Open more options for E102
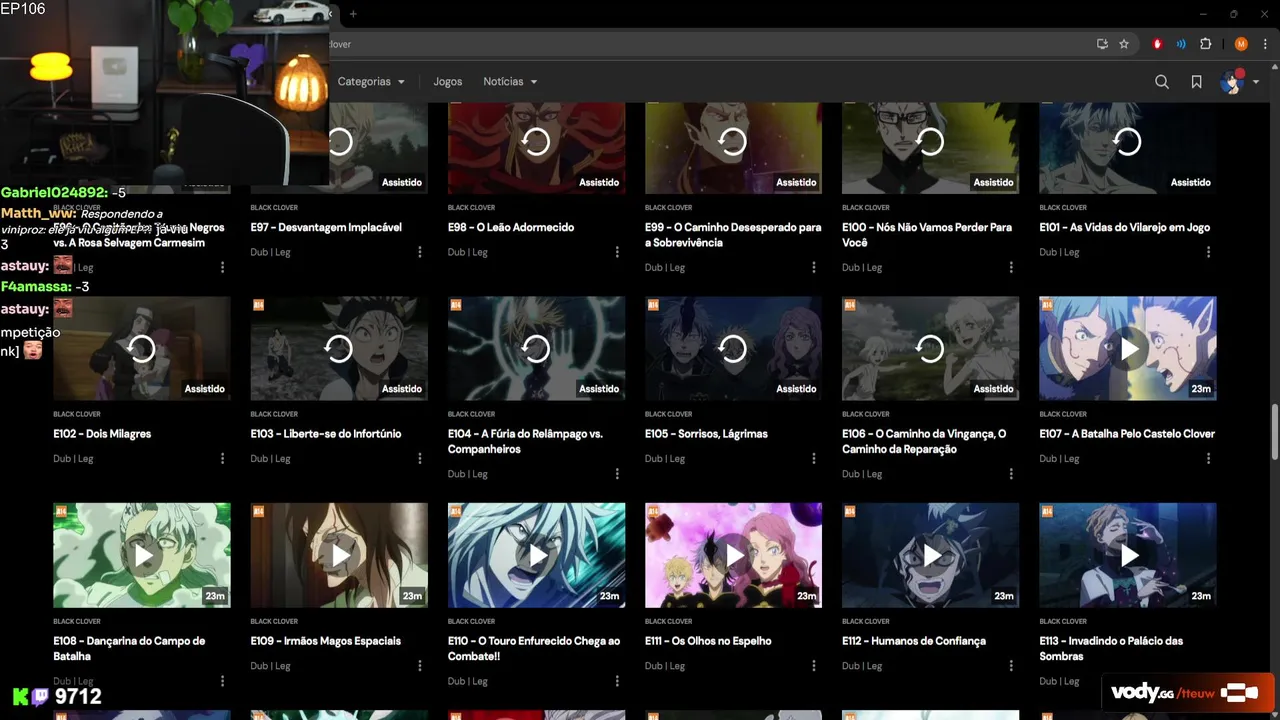 point(223,458)
